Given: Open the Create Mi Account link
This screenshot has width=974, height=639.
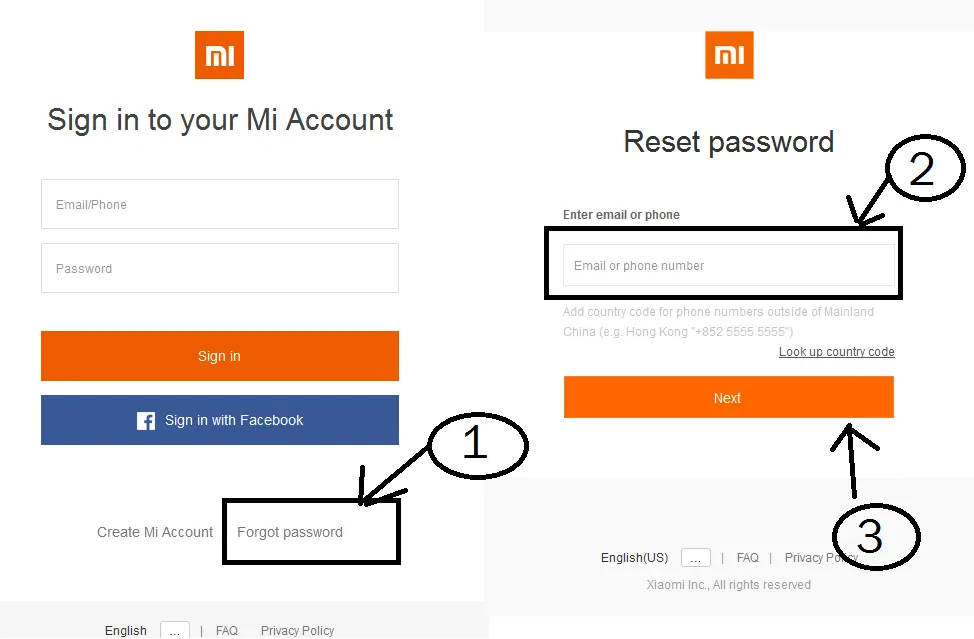Looking at the screenshot, I should [x=155, y=532].
